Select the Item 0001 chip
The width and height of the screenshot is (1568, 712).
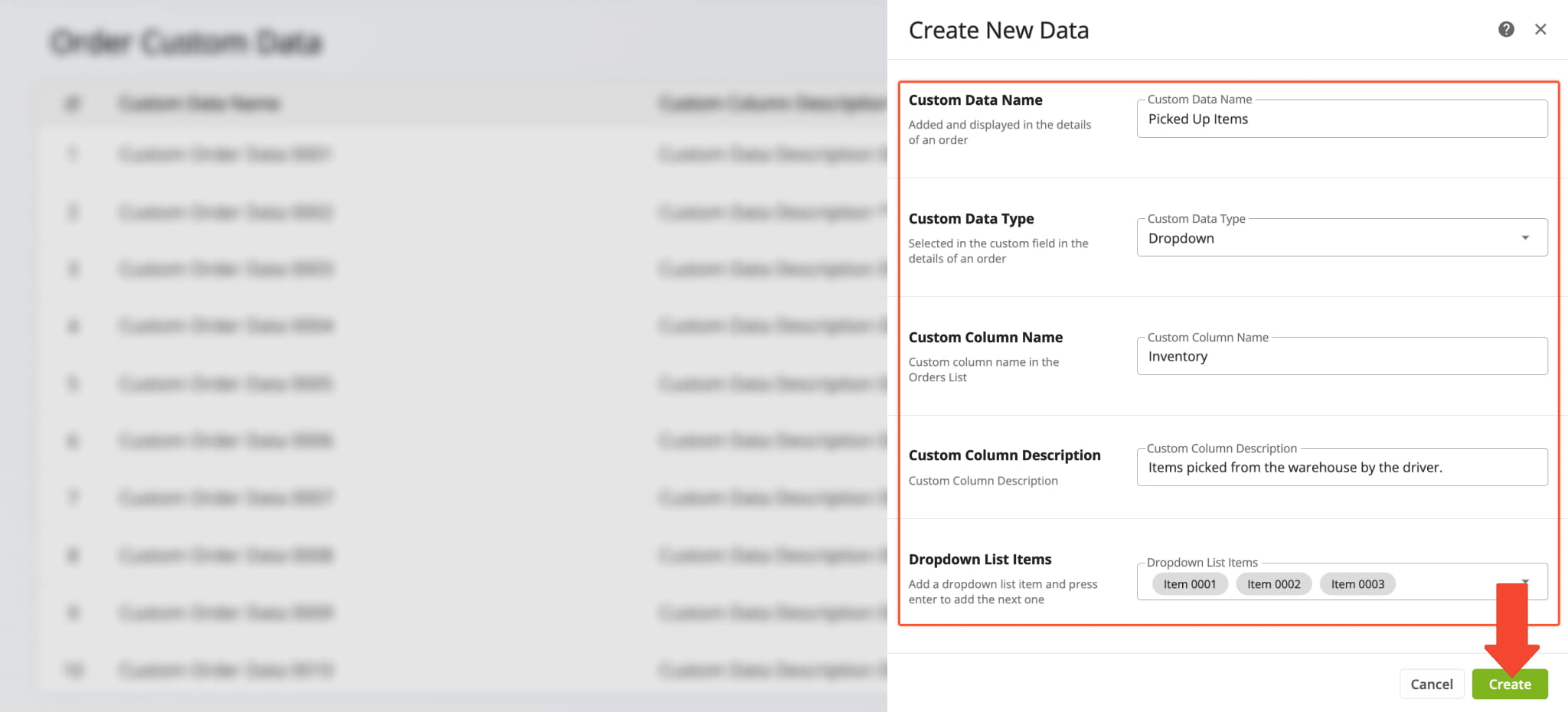pyautogui.click(x=1189, y=584)
